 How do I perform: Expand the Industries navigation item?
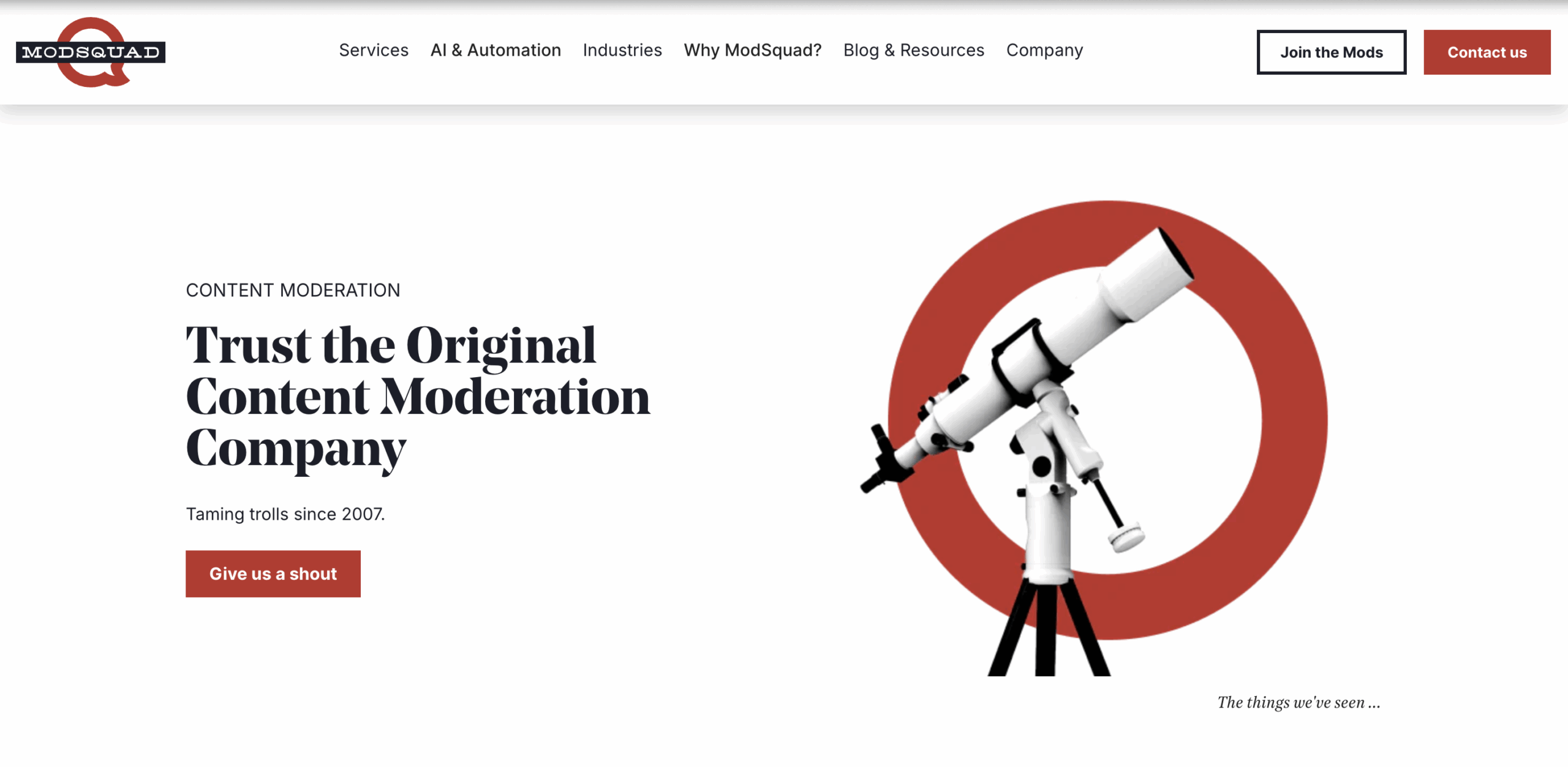tap(622, 50)
